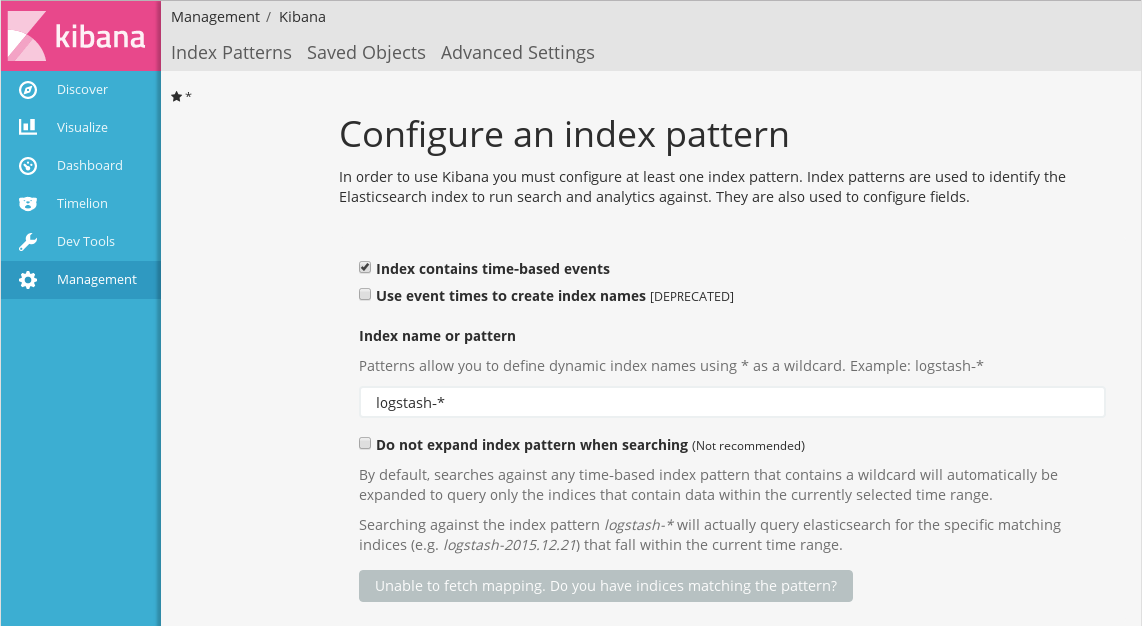Viewport: 1142px width, 626px height.
Task: Select Management section label
Action: [97, 280]
